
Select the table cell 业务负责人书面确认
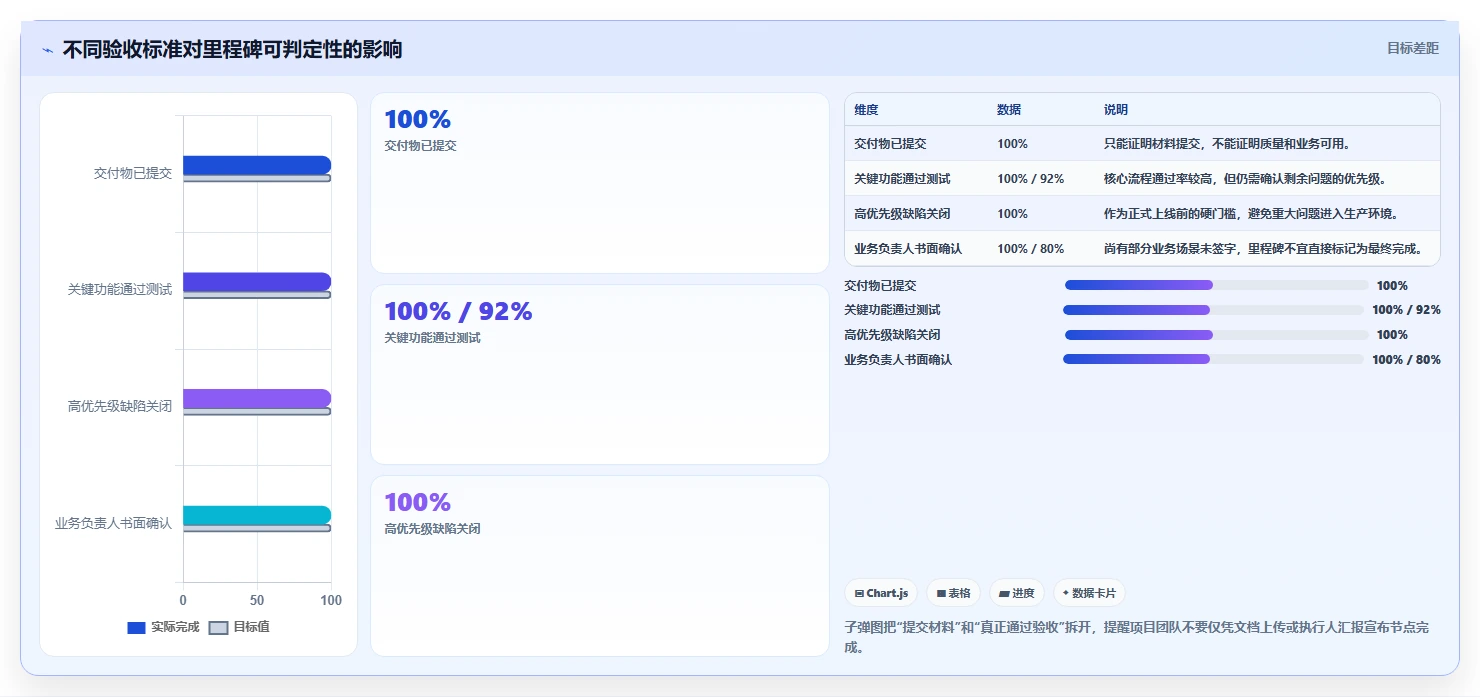908,249
